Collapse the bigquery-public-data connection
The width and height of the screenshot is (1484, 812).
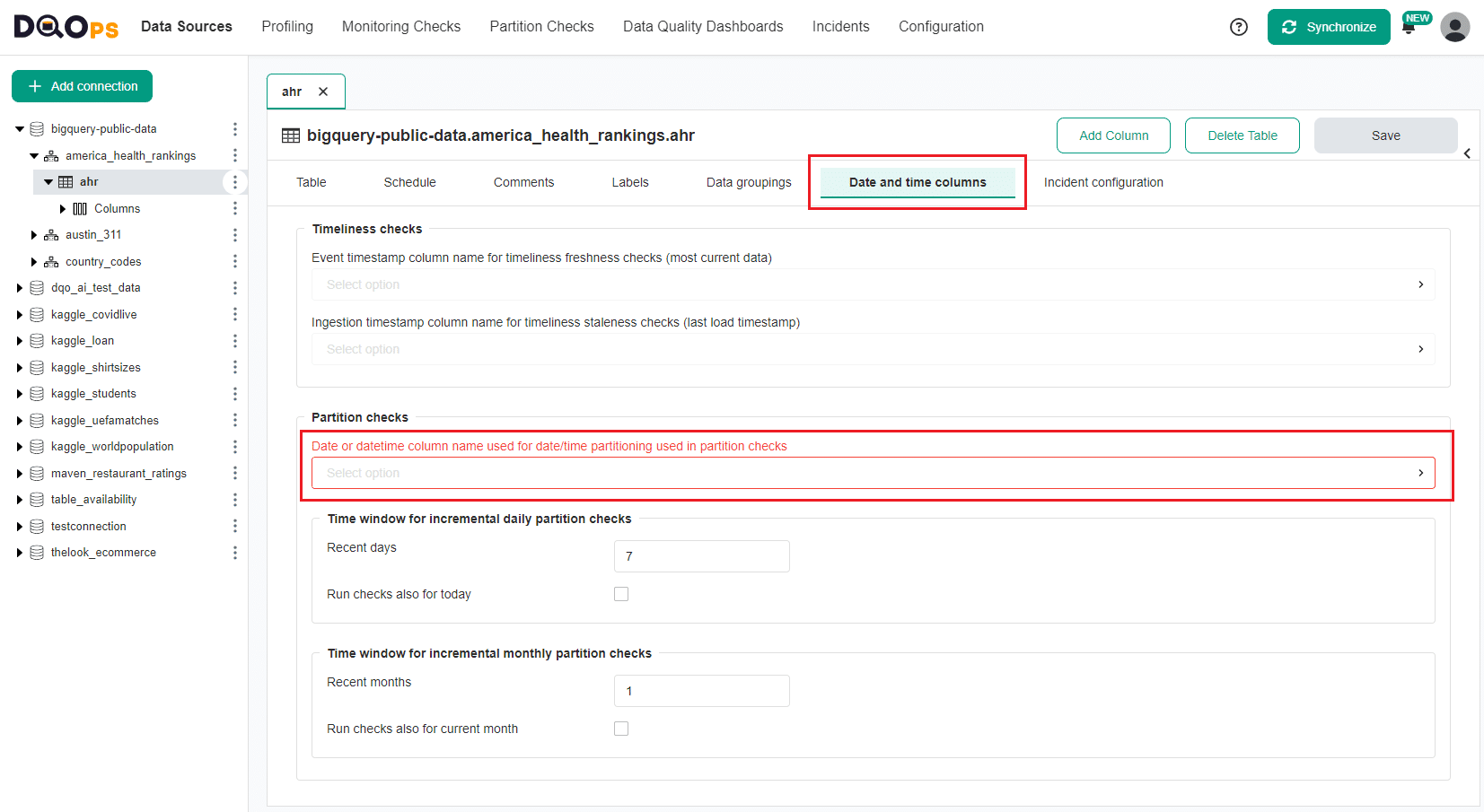19,128
